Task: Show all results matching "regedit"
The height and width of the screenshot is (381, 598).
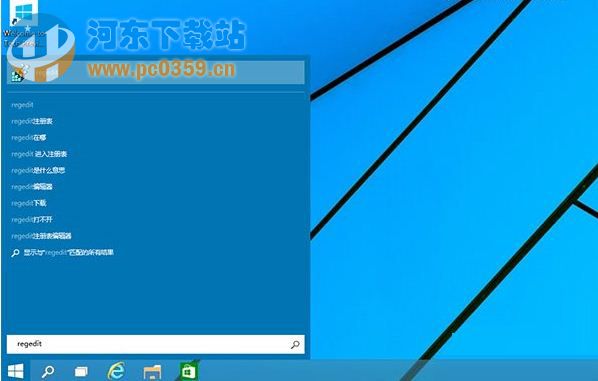Action: point(69,252)
